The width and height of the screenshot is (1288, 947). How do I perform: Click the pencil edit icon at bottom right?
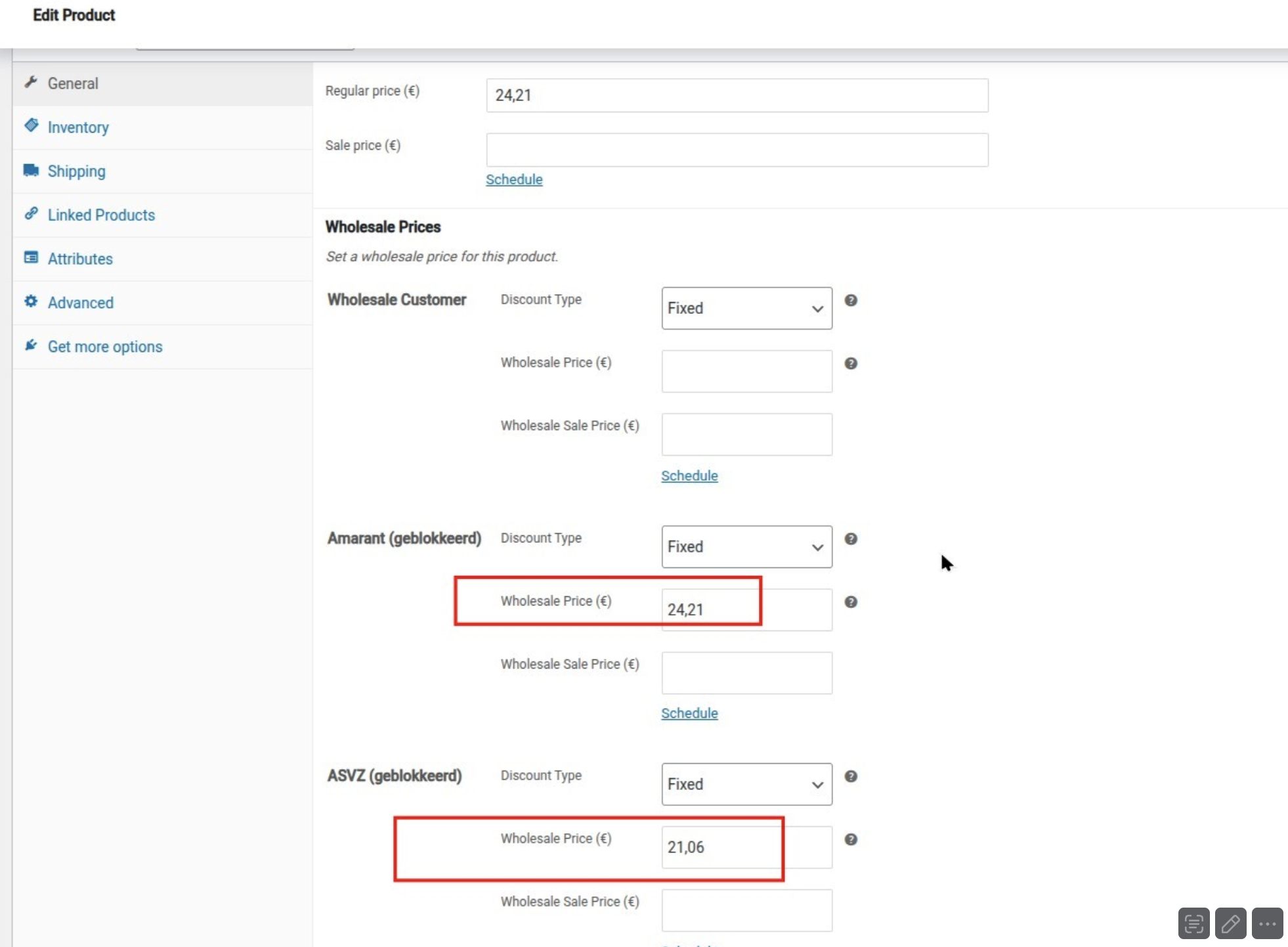[1230, 924]
